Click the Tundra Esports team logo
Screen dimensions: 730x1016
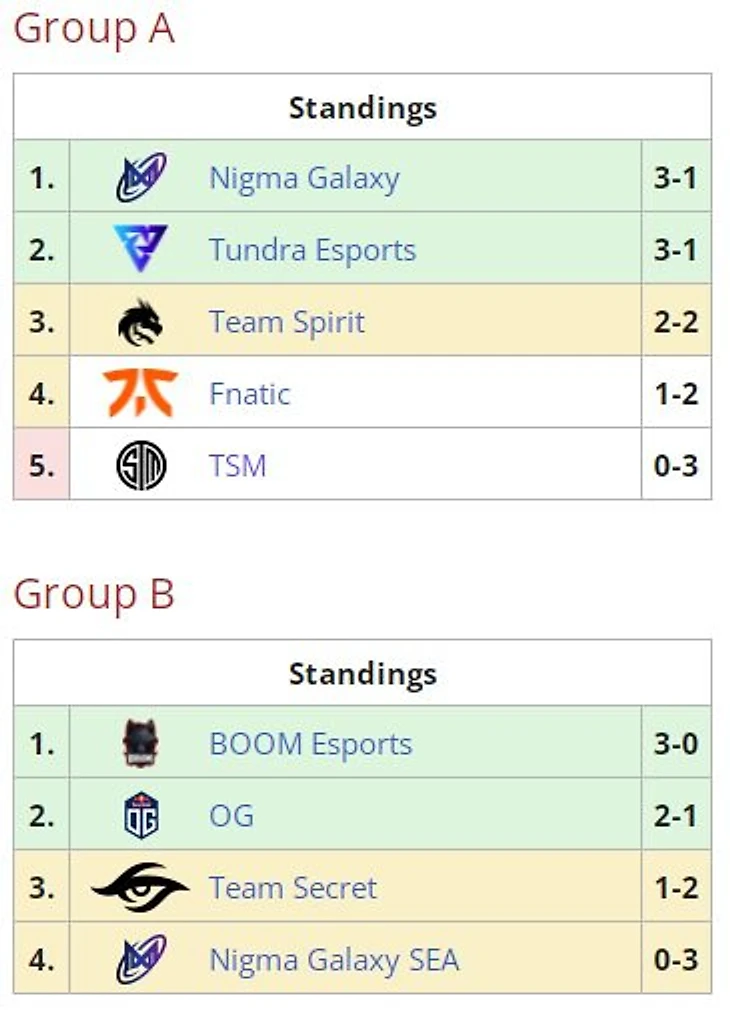point(141,249)
